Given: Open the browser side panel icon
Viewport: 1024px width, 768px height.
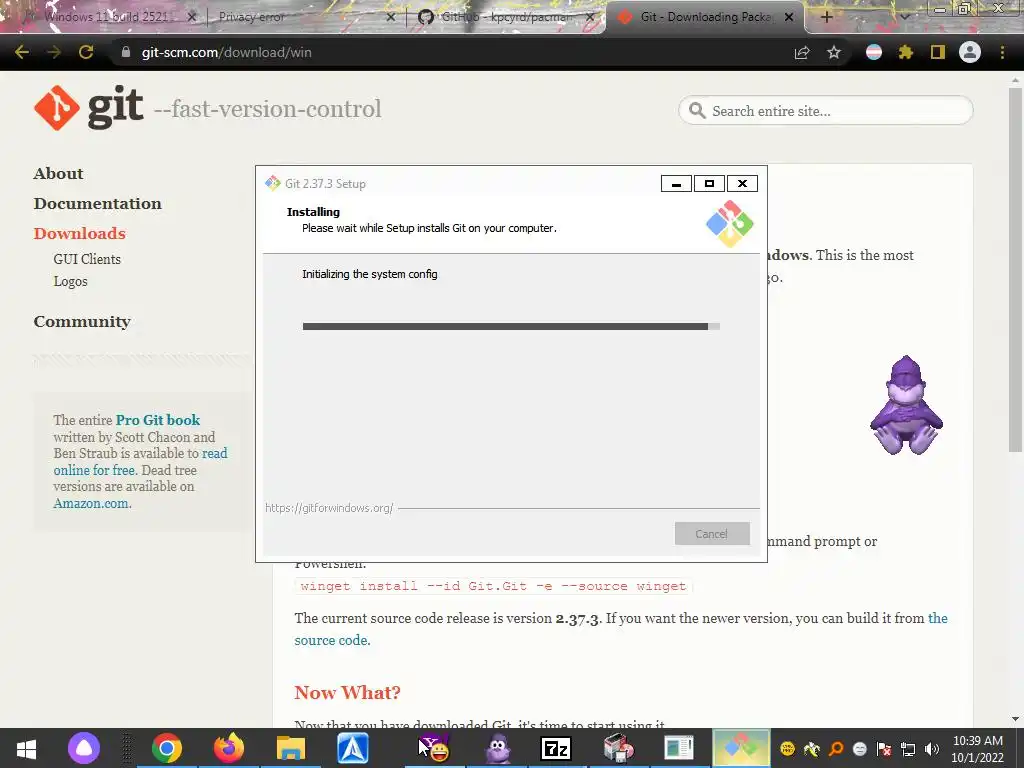Looking at the screenshot, I should click(938, 52).
